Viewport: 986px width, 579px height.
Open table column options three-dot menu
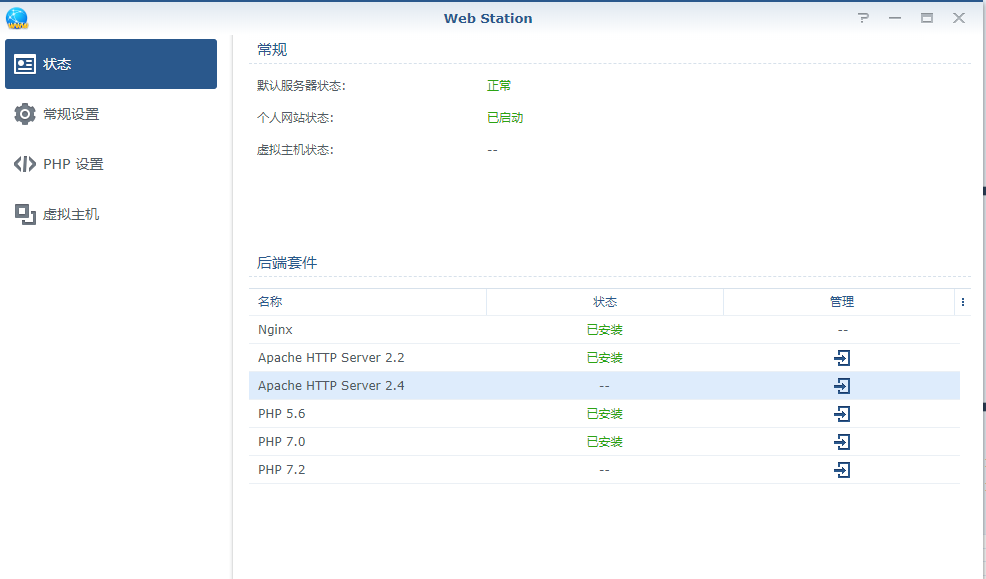pyautogui.click(x=963, y=302)
